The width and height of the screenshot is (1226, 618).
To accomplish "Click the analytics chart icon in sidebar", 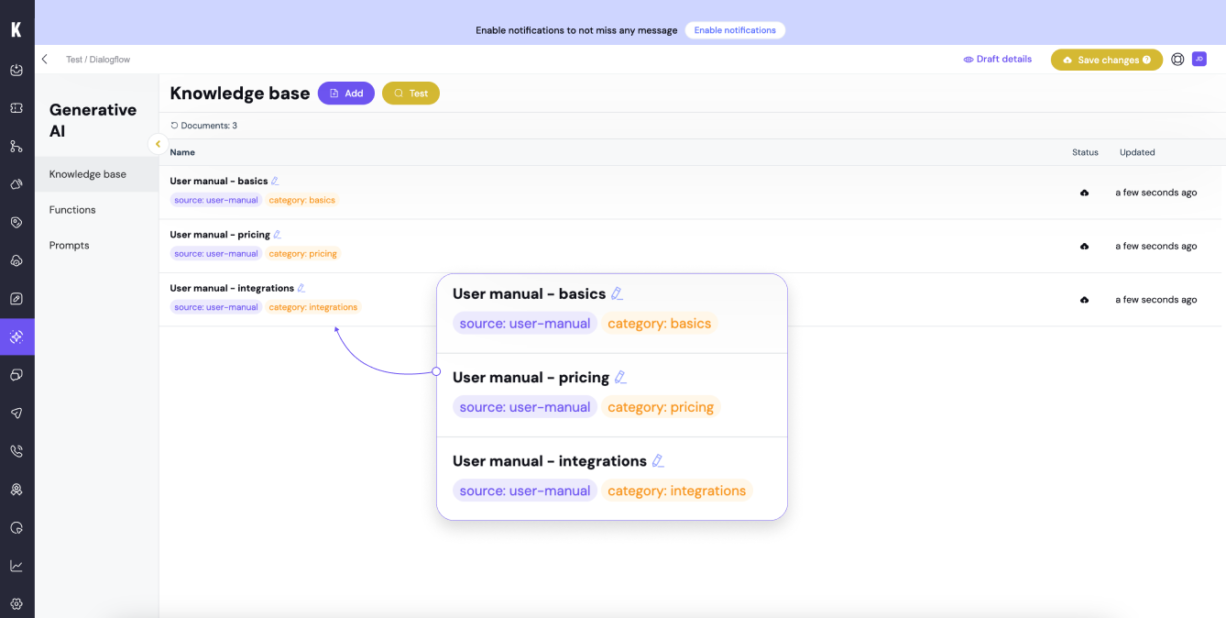I will click(x=16, y=566).
